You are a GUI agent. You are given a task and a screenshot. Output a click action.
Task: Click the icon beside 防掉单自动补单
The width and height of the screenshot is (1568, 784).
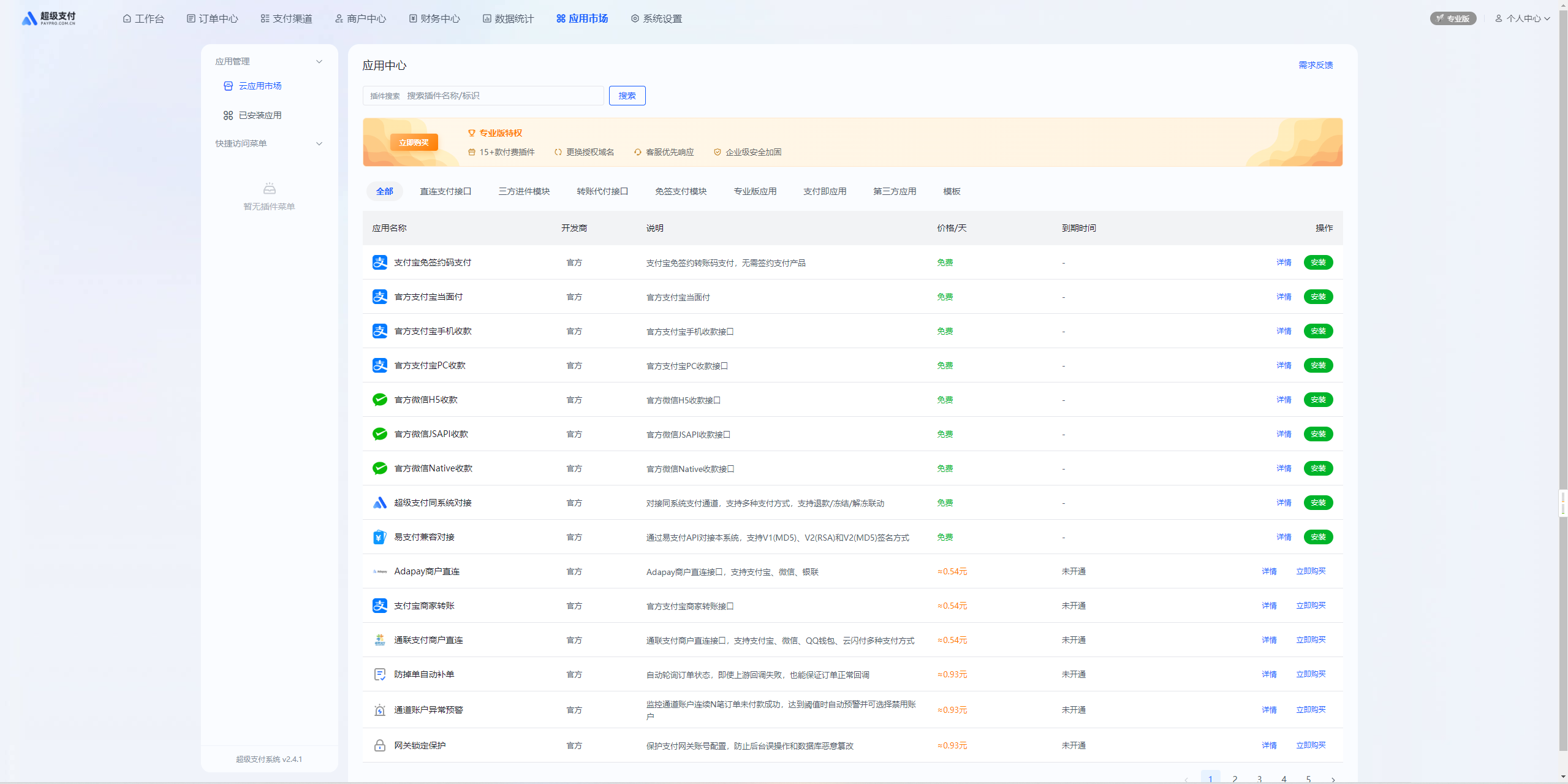379,674
